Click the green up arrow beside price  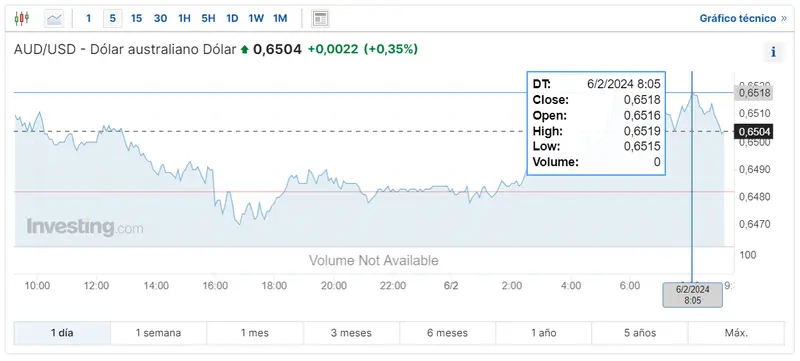click(244, 49)
